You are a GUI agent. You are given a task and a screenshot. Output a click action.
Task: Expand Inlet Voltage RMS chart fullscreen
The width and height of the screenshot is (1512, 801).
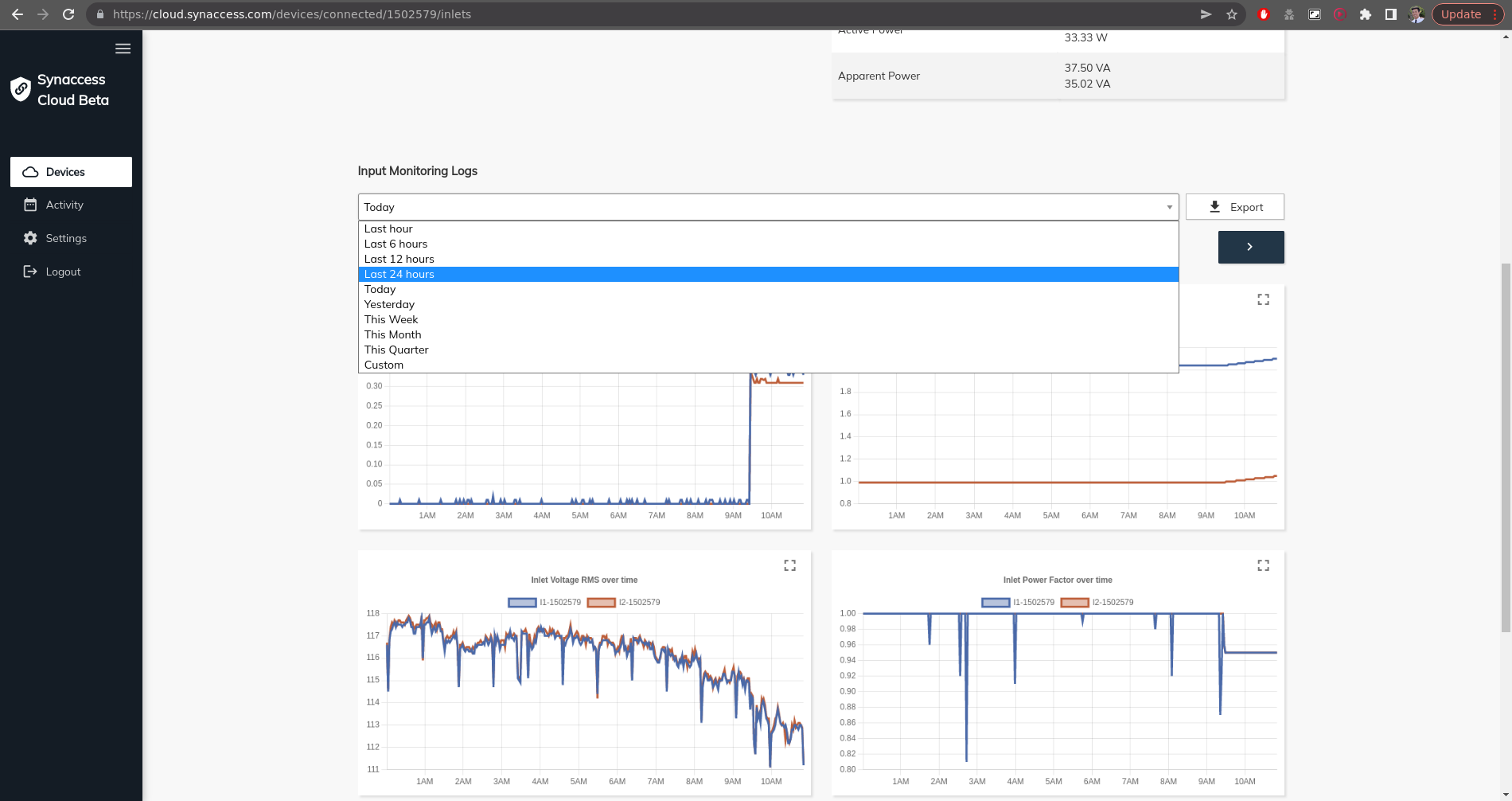789,565
